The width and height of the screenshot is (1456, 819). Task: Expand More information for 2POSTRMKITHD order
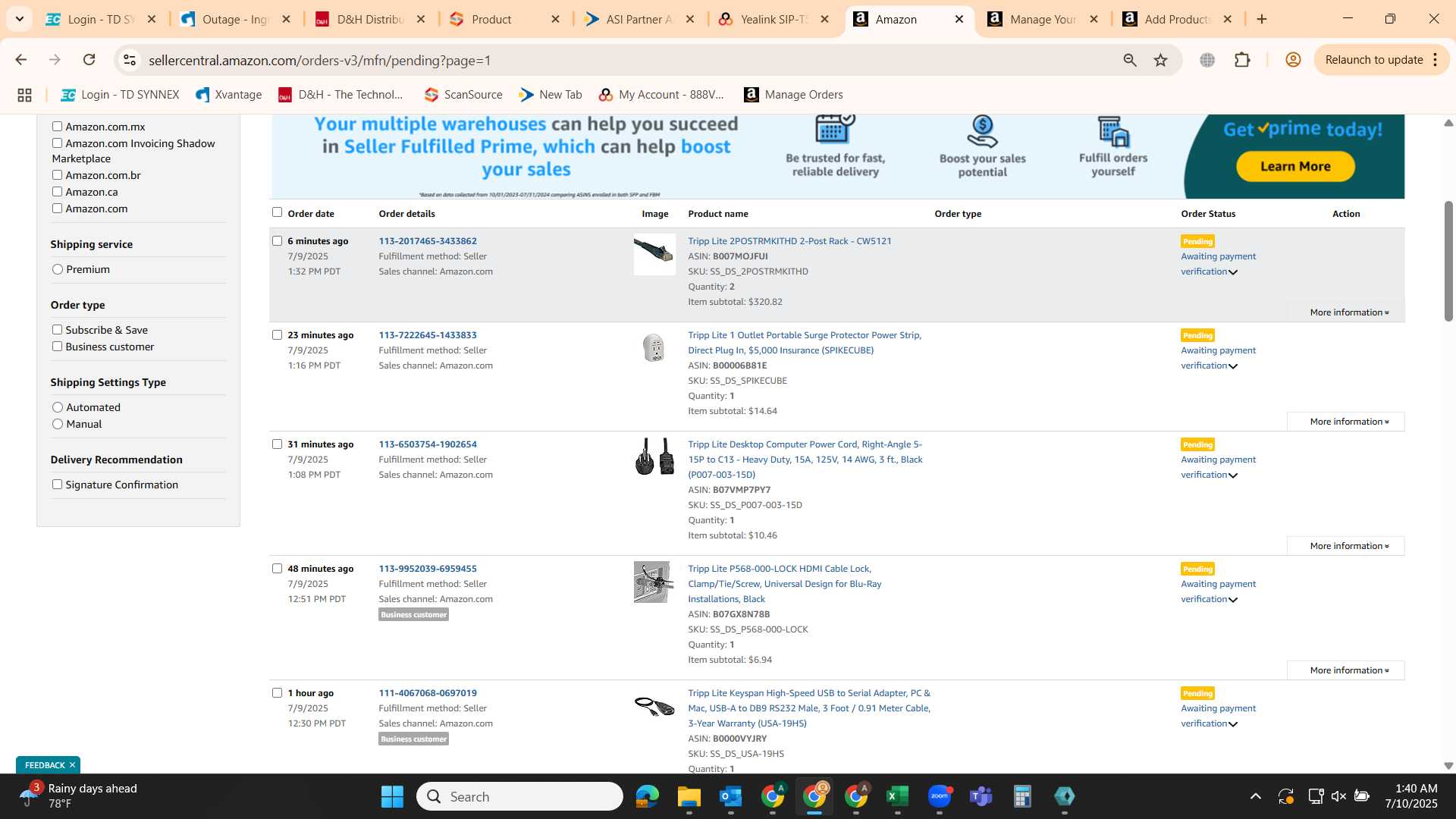(1349, 312)
